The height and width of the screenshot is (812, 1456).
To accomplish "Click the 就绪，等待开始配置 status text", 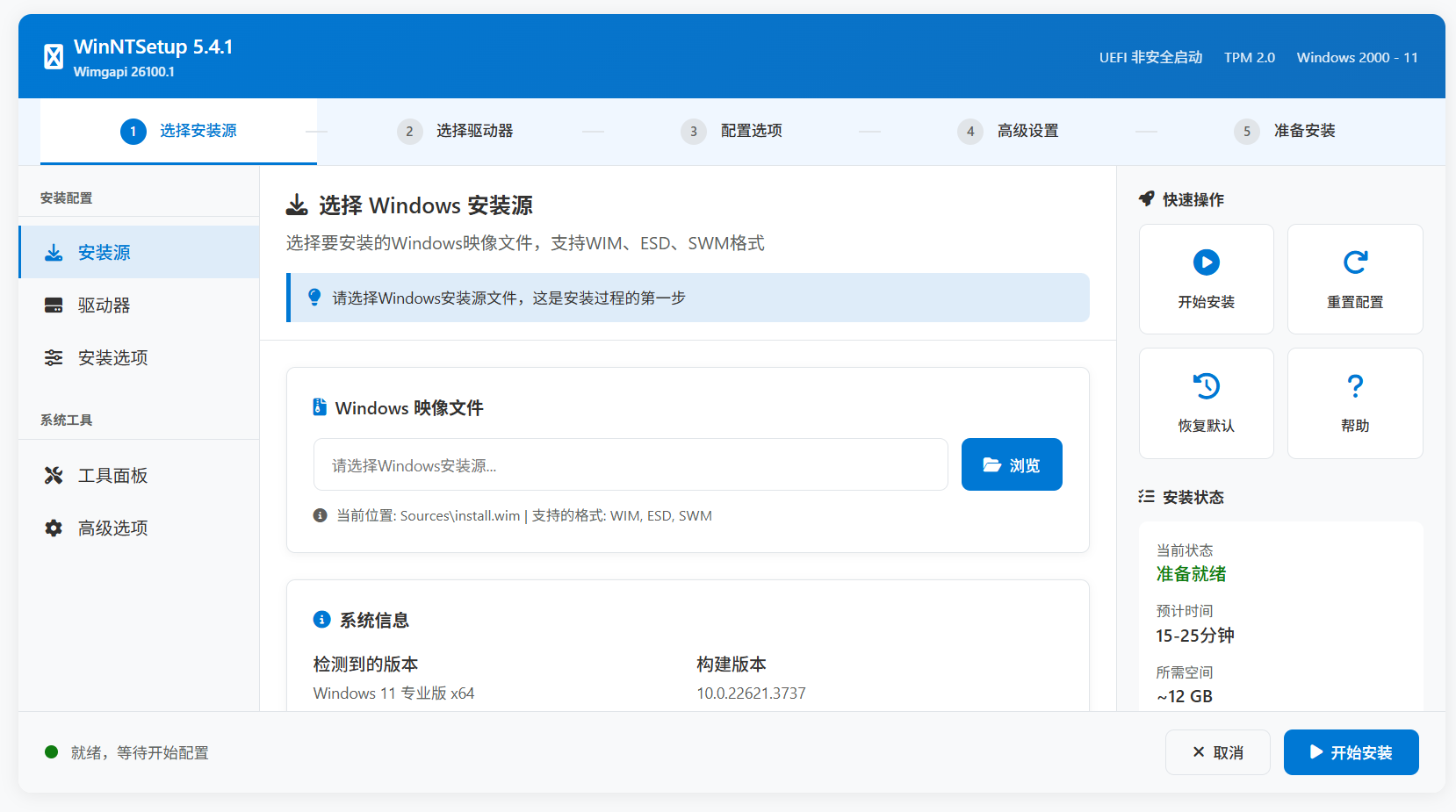I will 140,752.
